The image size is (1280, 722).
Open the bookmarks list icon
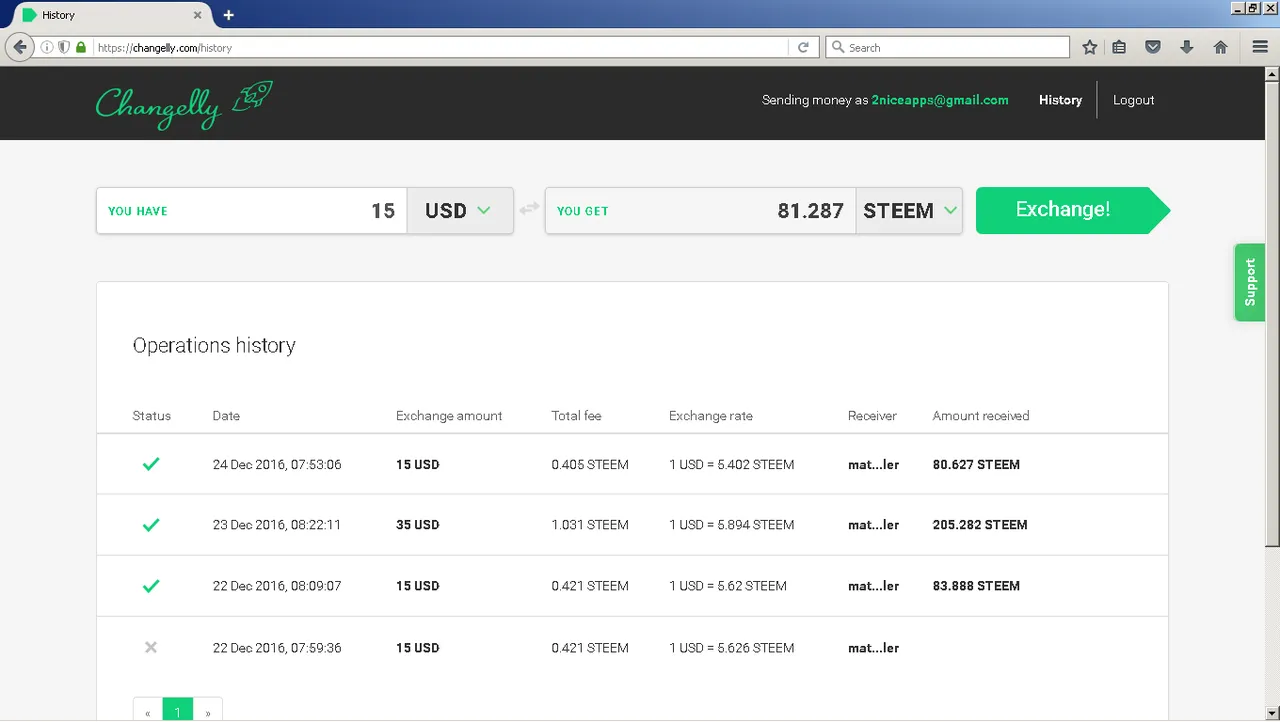point(1120,47)
